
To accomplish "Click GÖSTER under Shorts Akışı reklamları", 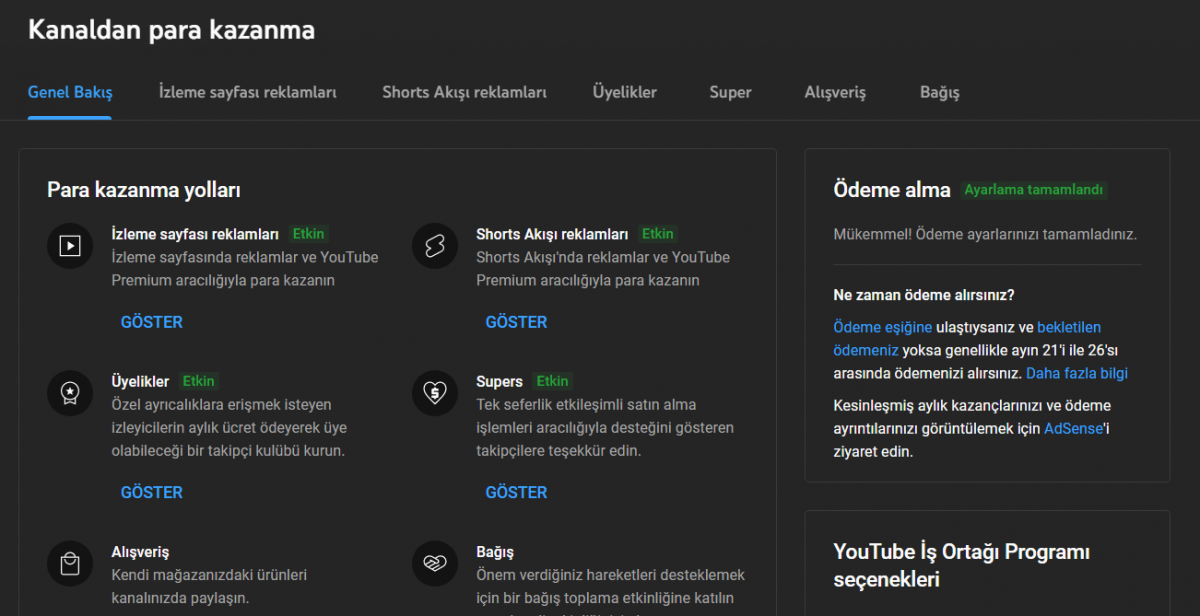I will click(516, 322).
